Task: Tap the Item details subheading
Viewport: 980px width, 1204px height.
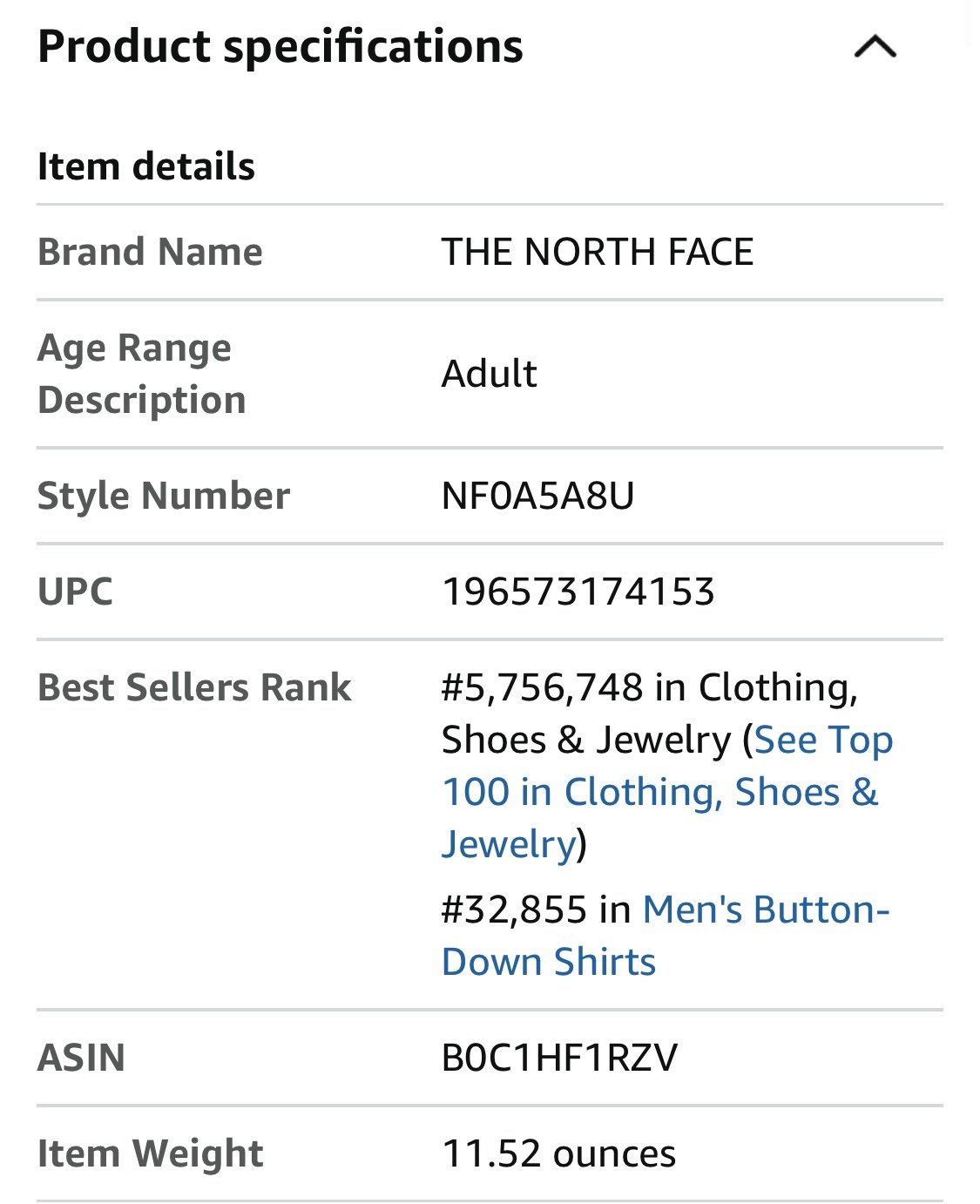Action: point(145,166)
